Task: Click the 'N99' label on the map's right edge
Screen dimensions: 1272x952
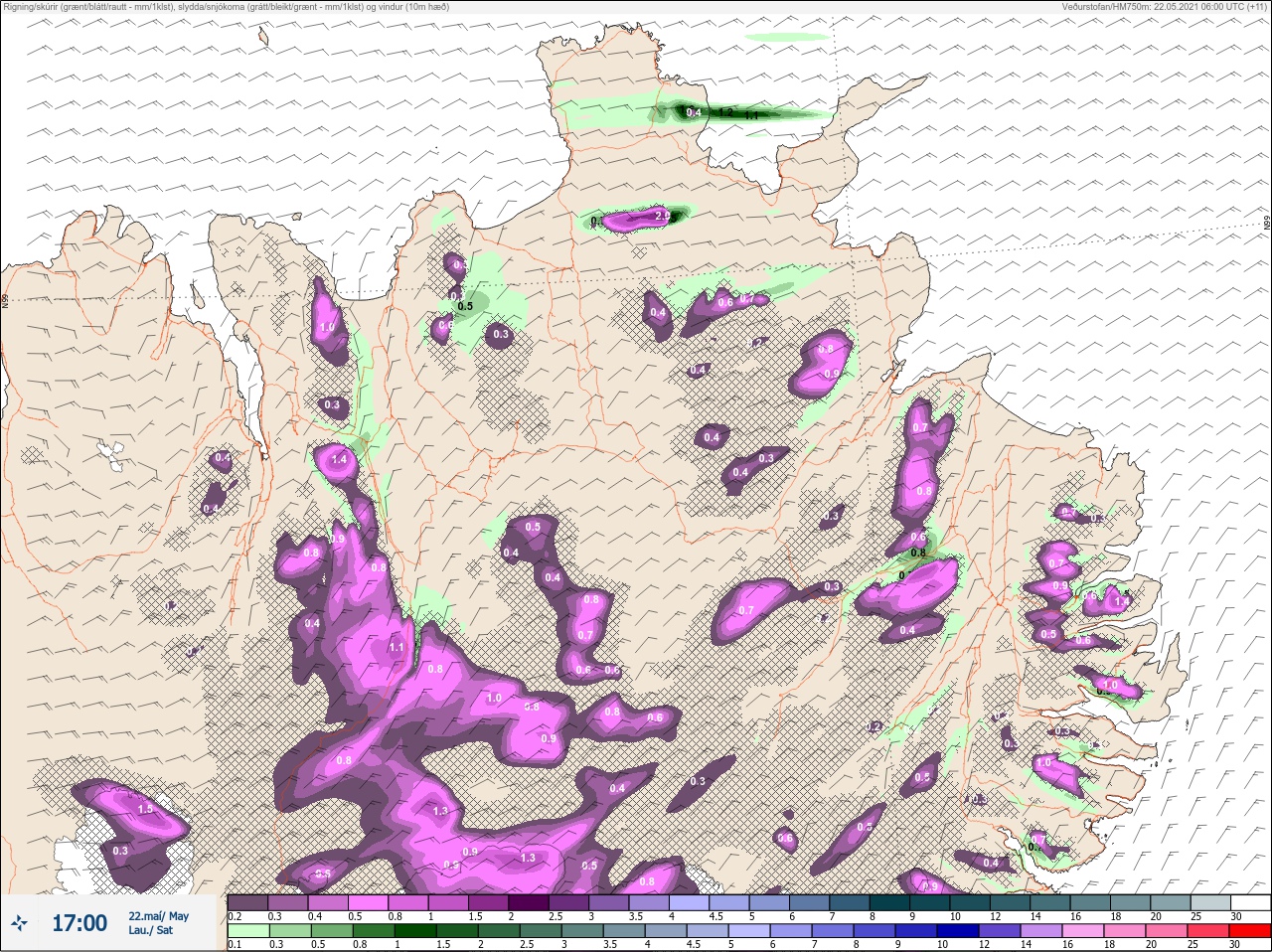Action: (x=1267, y=225)
